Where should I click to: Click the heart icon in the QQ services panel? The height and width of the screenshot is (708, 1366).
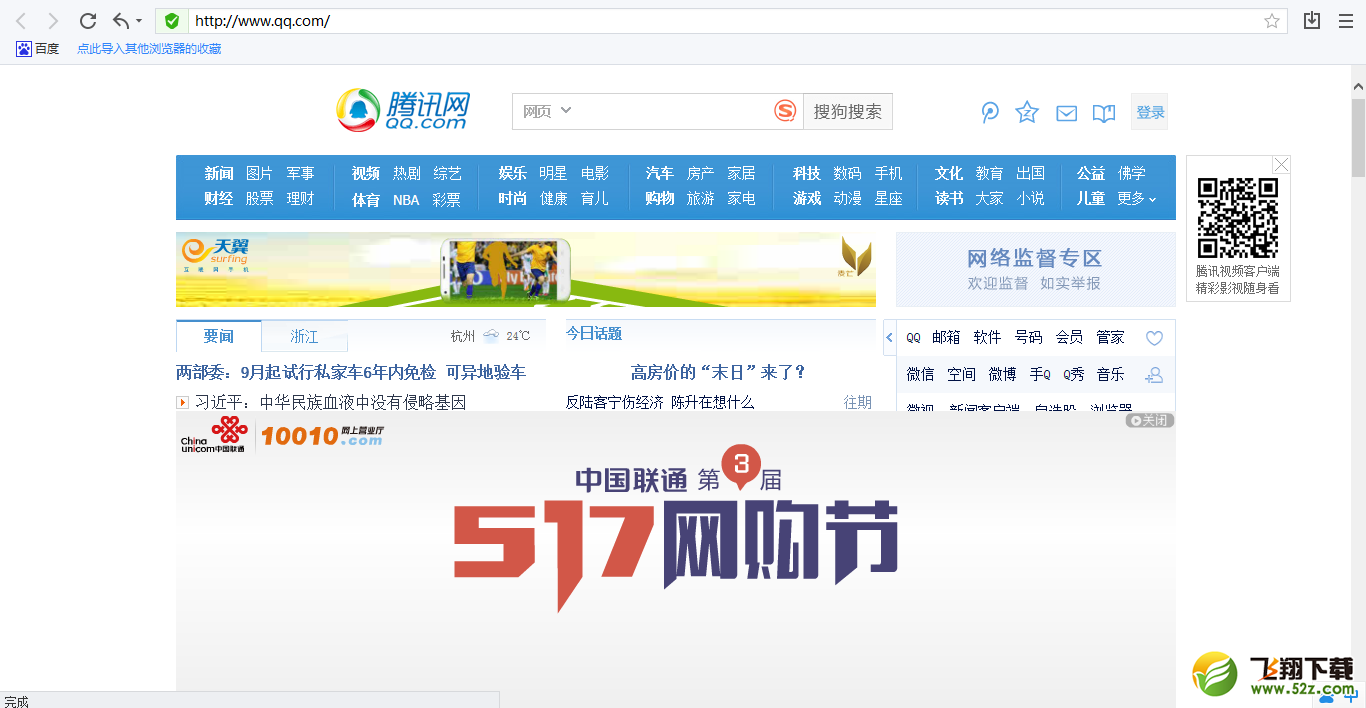tap(1154, 338)
